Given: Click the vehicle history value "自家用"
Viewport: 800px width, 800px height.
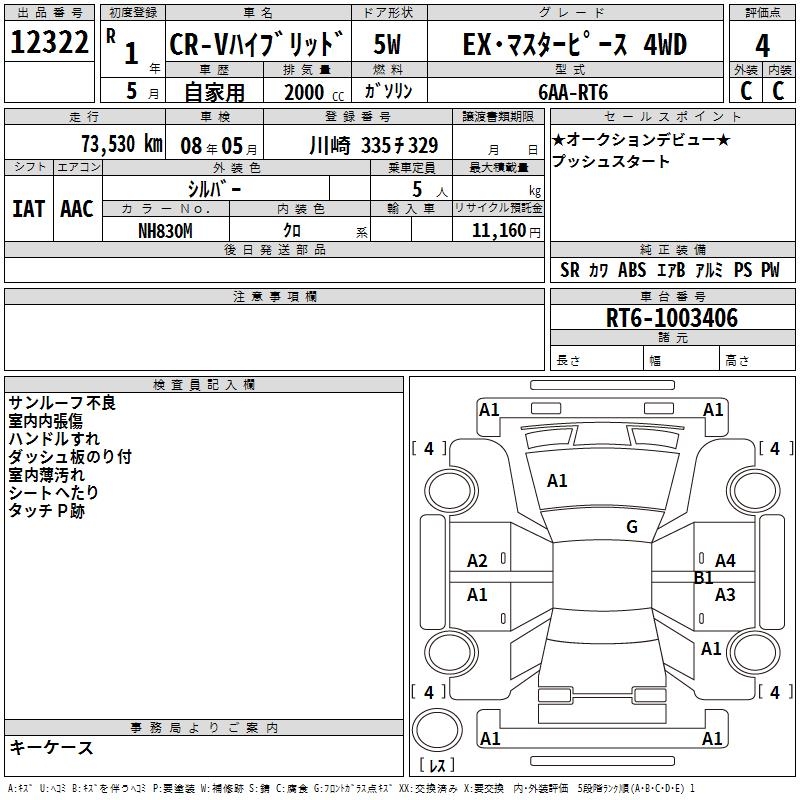Looking at the screenshot, I should tap(214, 92).
